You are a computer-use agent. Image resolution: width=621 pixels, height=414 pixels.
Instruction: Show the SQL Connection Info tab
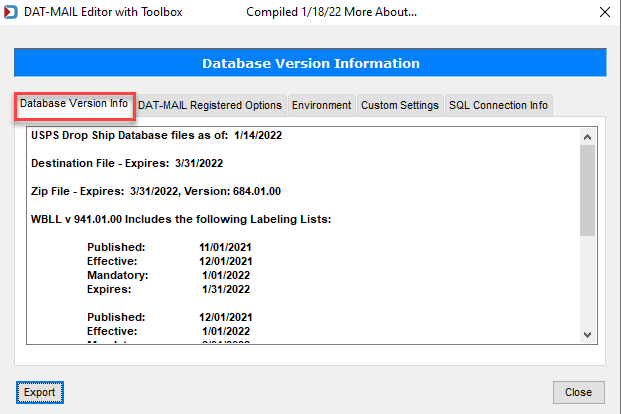pyautogui.click(x=498, y=105)
